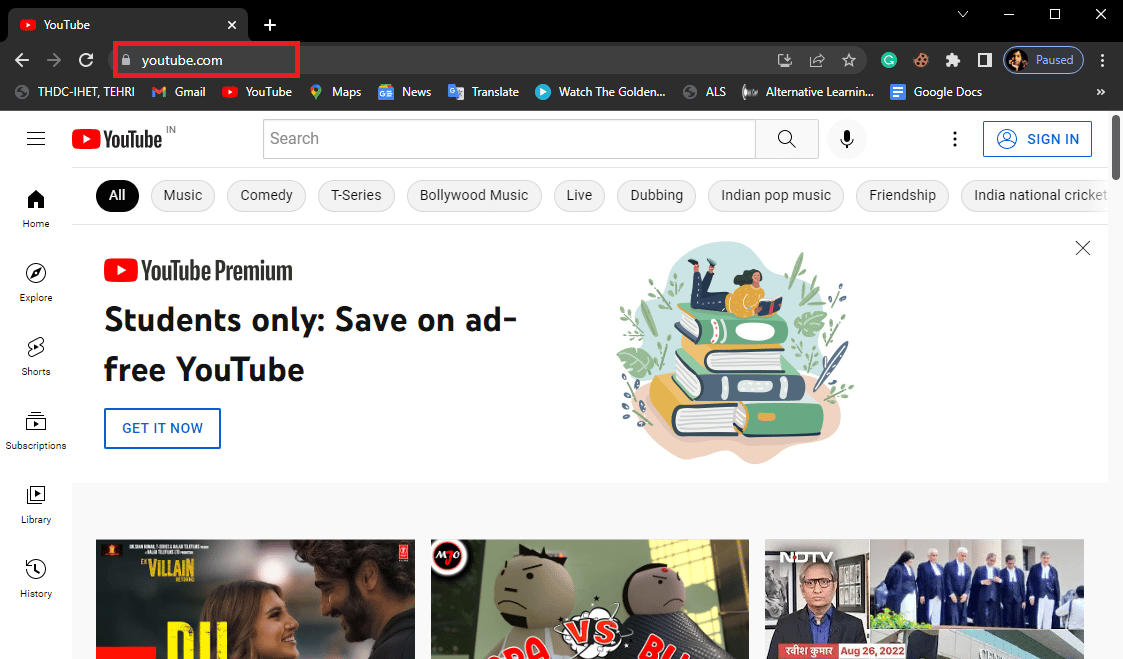This screenshot has width=1123, height=659.
Task: Open Watch The Golden bookmark
Action: tap(601, 92)
